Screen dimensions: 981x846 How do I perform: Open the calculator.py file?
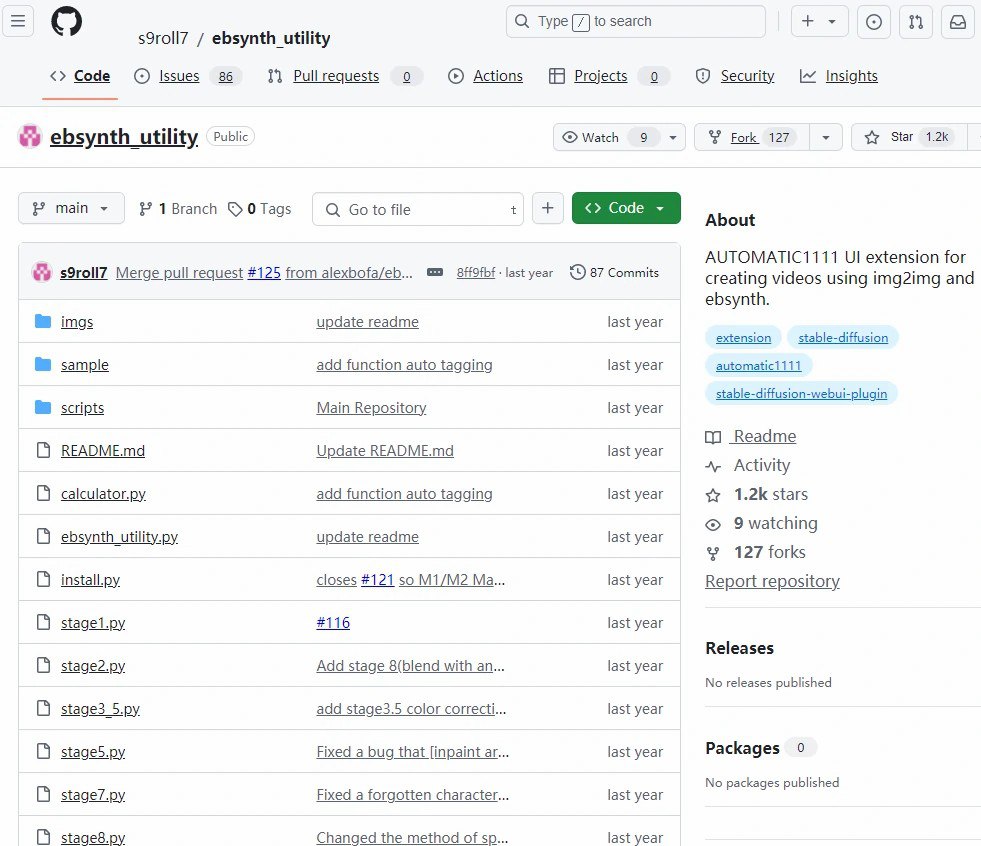103,494
